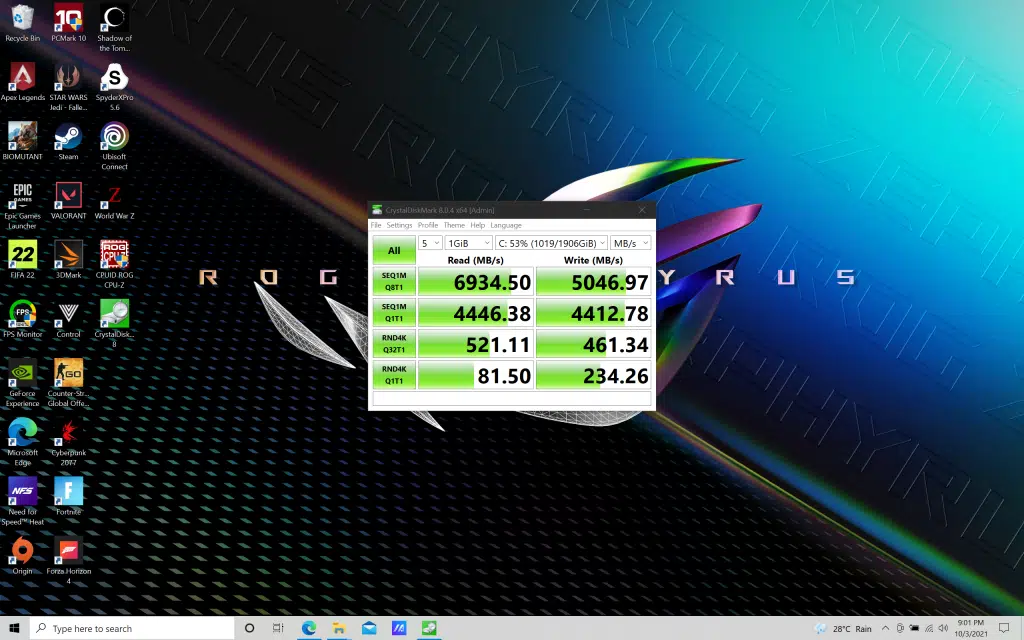Click the FIFA 22 desktop icon
This screenshot has height=640, width=1024.
click(x=22, y=260)
